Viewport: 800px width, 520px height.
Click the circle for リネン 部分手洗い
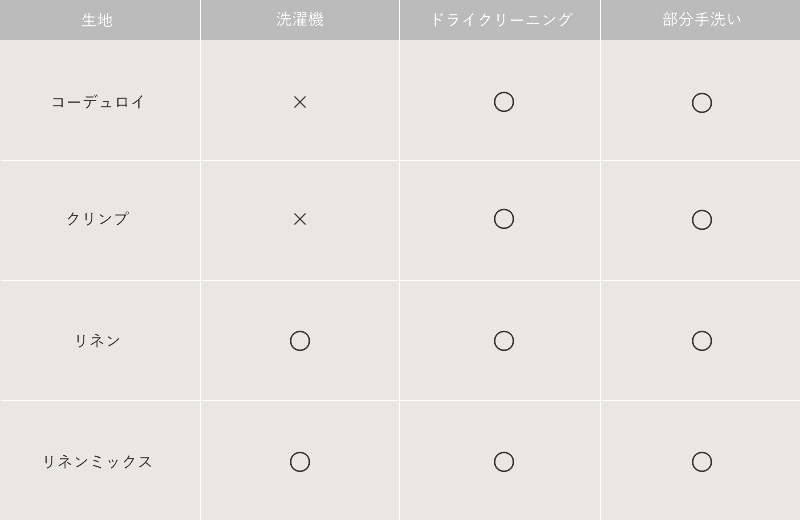click(x=702, y=341)
